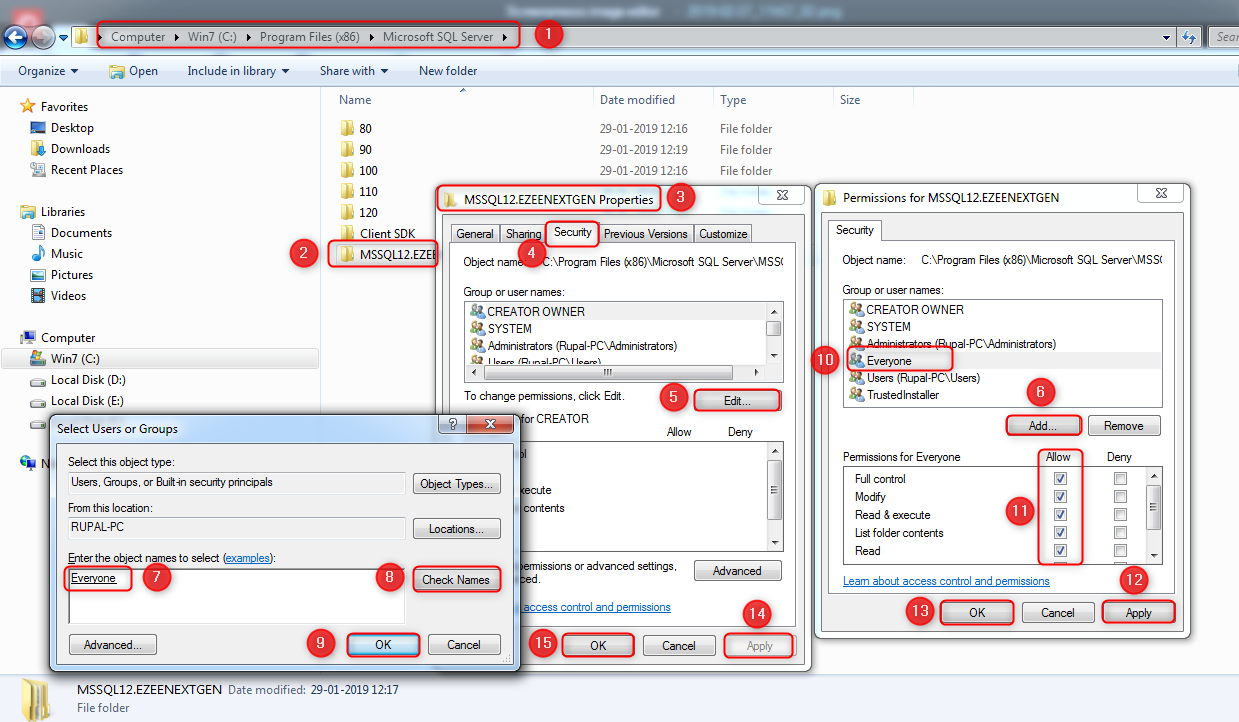Toggle Allow checkbox for Full control
This screenshot has width=1239, height=722.
pos(1060,479)
